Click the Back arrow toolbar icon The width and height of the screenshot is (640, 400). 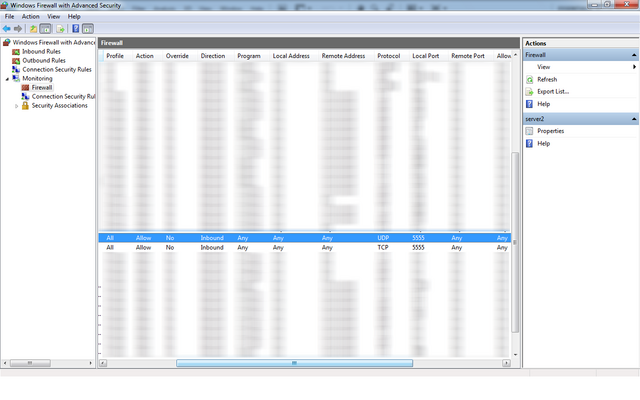click(7, 29)
